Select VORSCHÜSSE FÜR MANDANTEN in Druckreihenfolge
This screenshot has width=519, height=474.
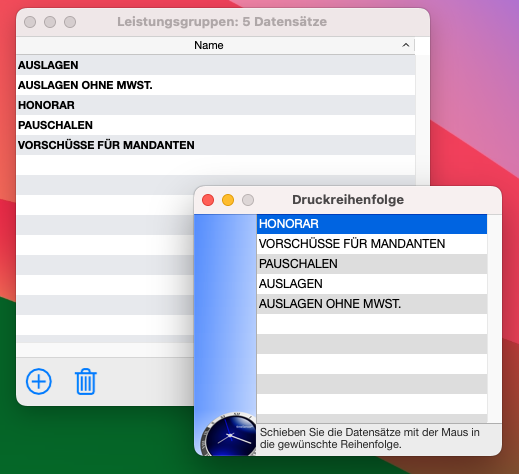point(372,244)
